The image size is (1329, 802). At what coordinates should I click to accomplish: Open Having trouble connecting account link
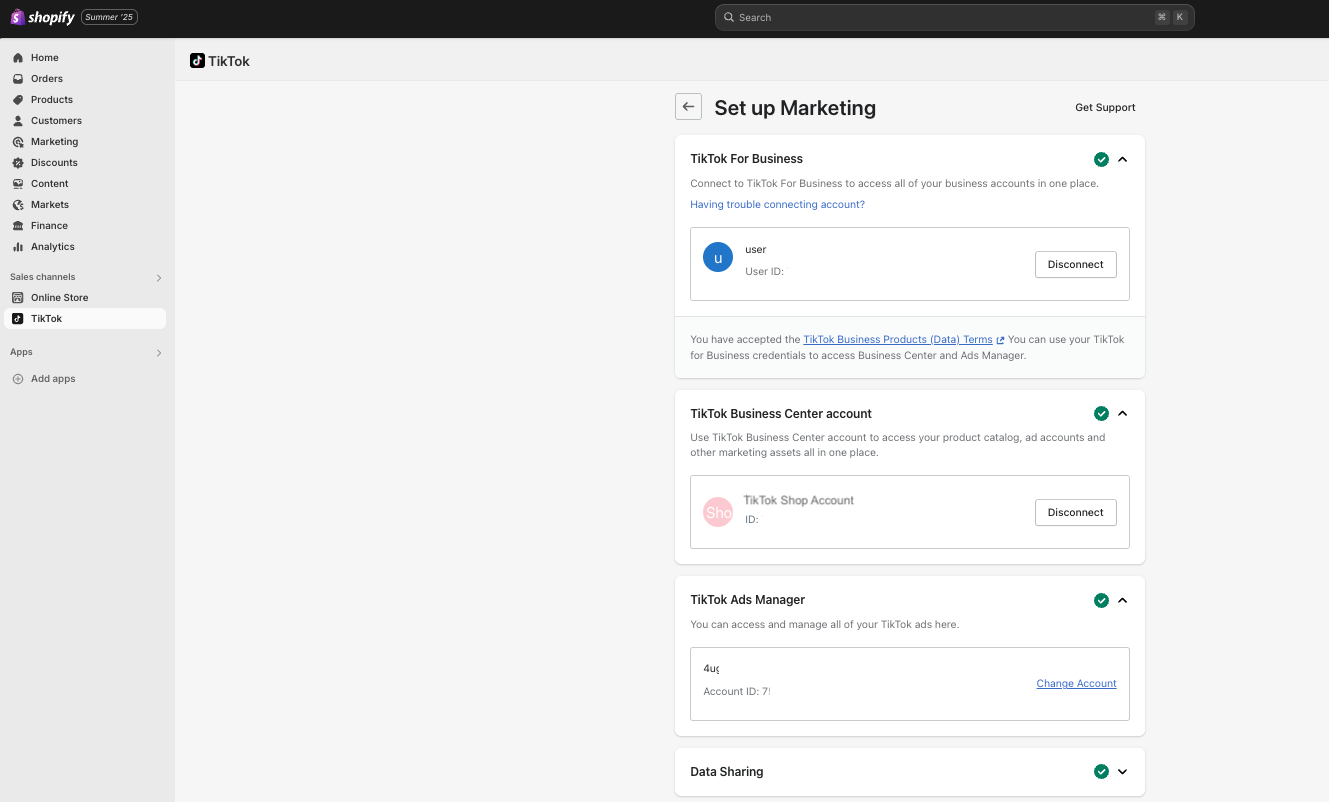point(777,205)
